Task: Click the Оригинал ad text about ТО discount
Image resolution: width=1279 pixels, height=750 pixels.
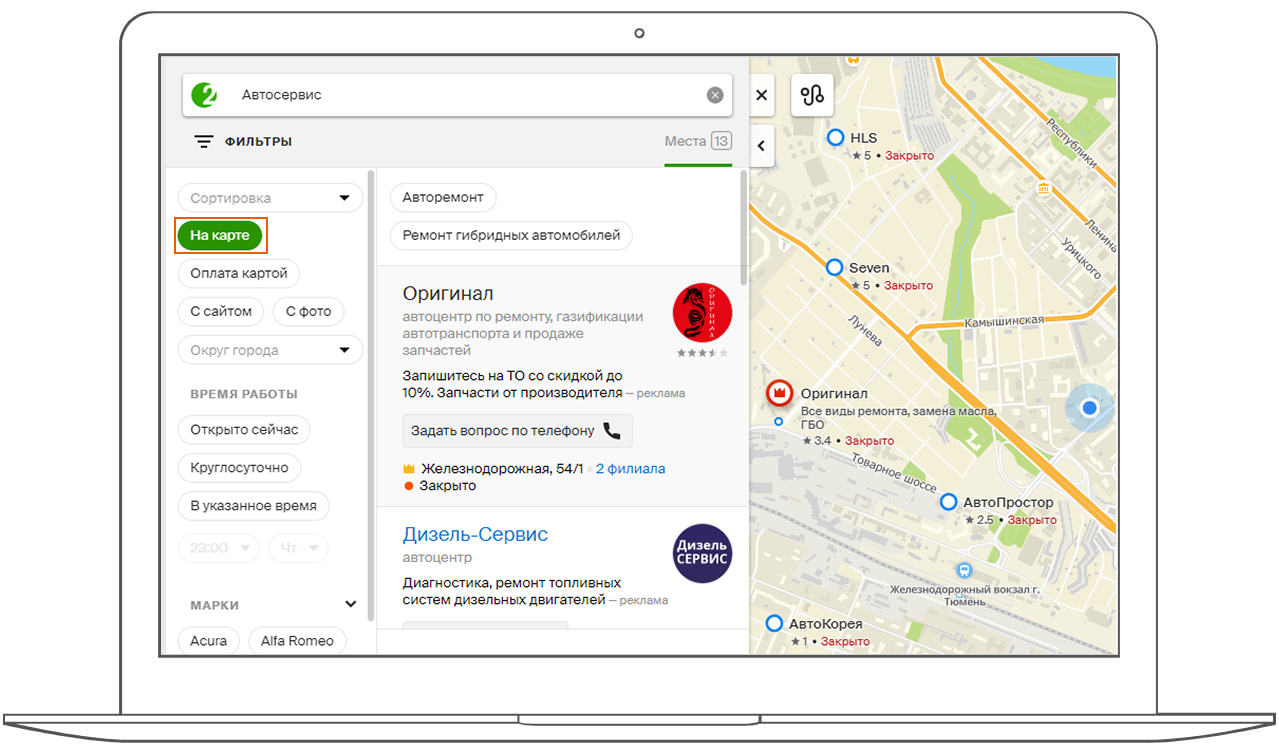Action: [513, 384]
